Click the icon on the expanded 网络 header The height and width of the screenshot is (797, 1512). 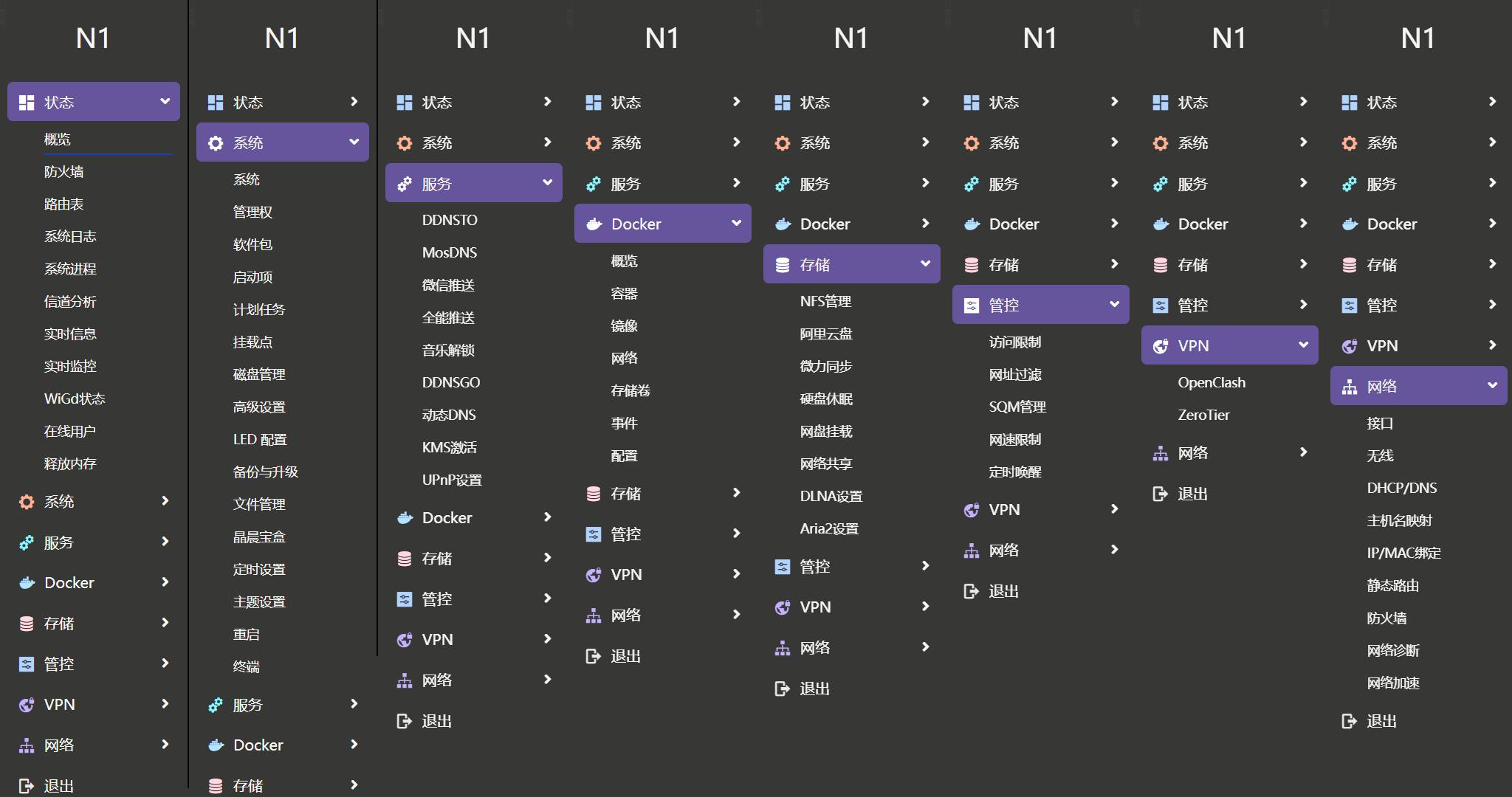[1350, 387]
